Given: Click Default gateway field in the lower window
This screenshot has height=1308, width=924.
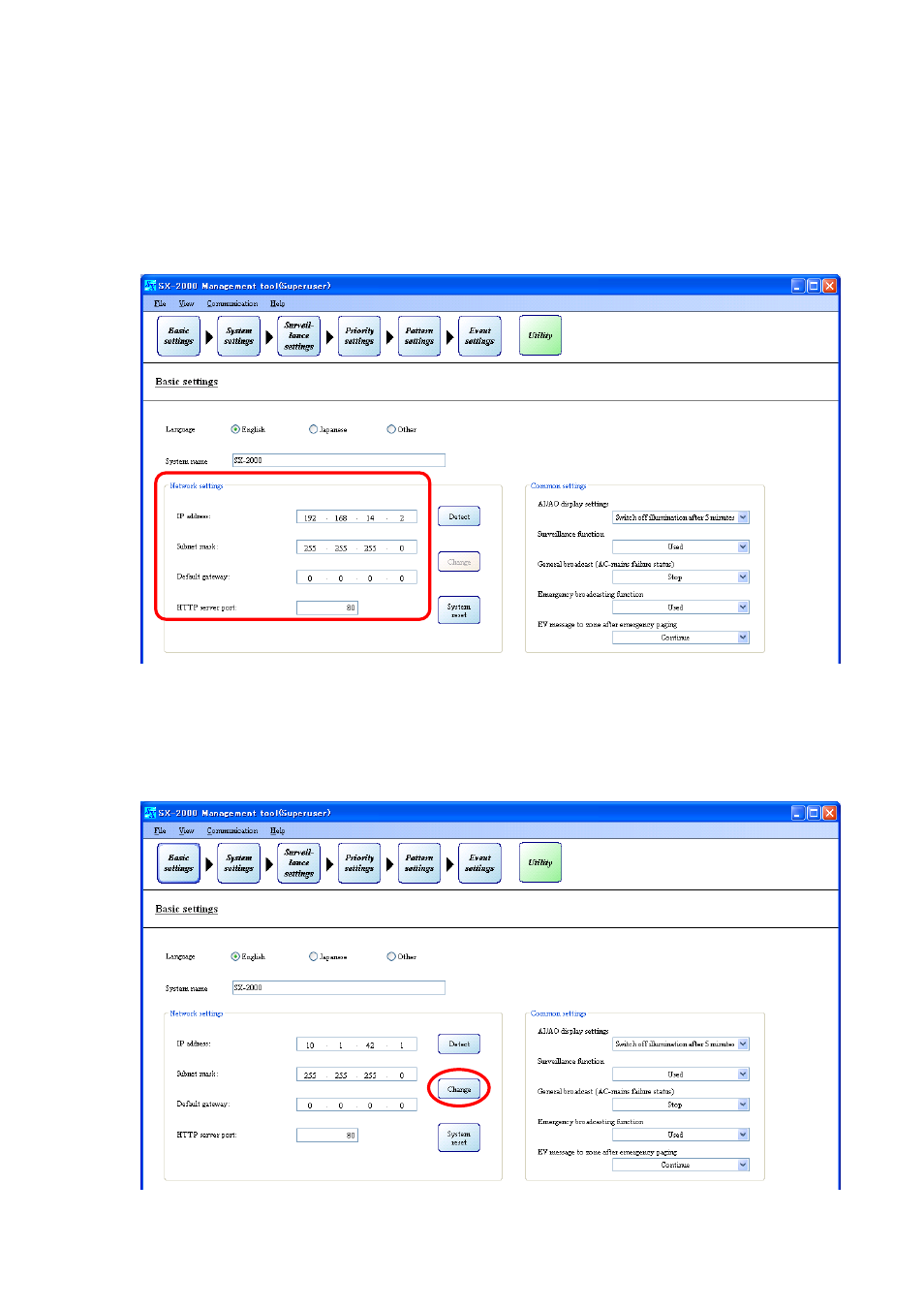Looking at the screenshot, I should (356, 1105).
